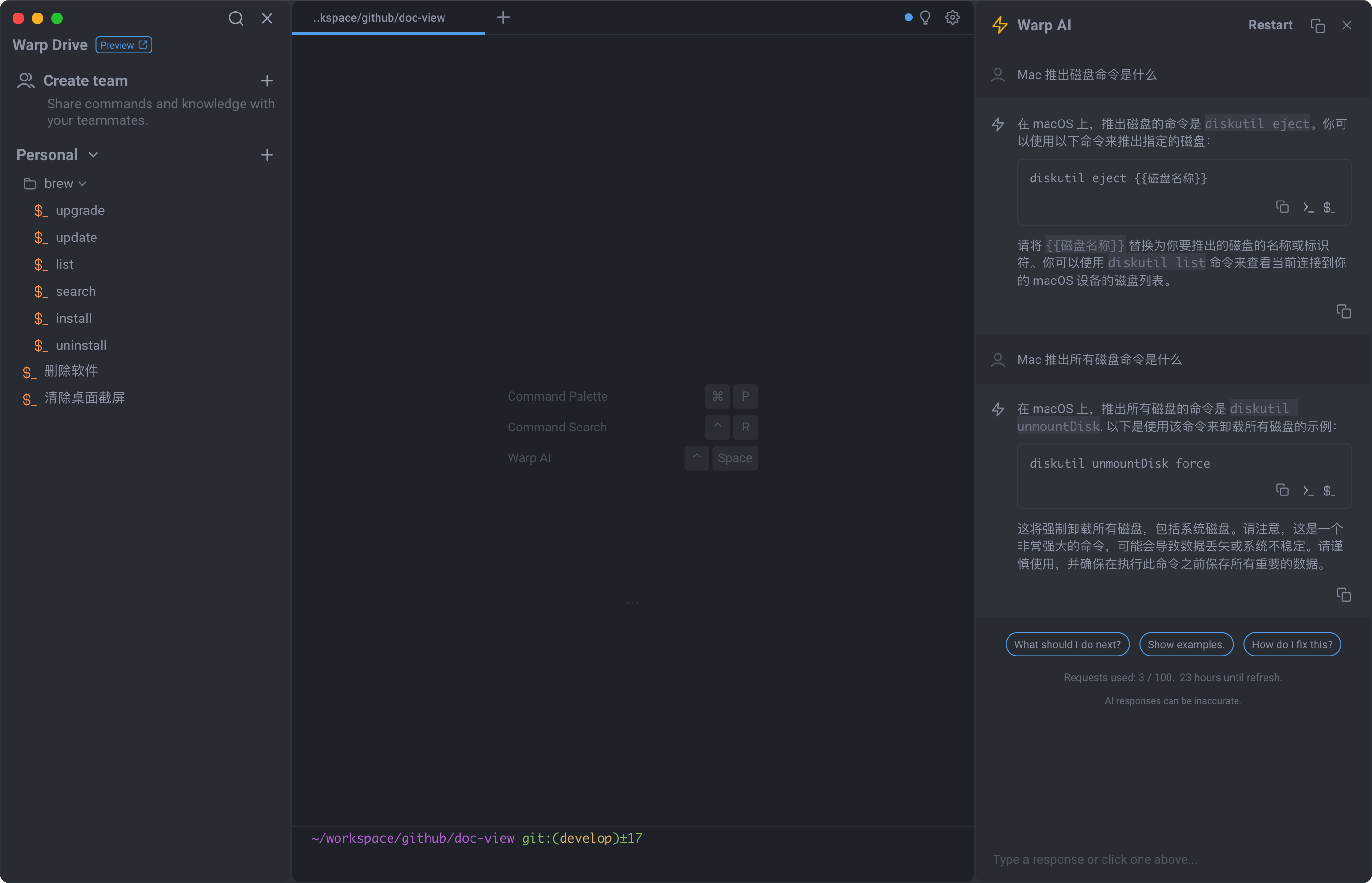The width and height of the screenshot is (1372, 883).
Task: Focus the Warp AI response input
Action: point(1172,859)
